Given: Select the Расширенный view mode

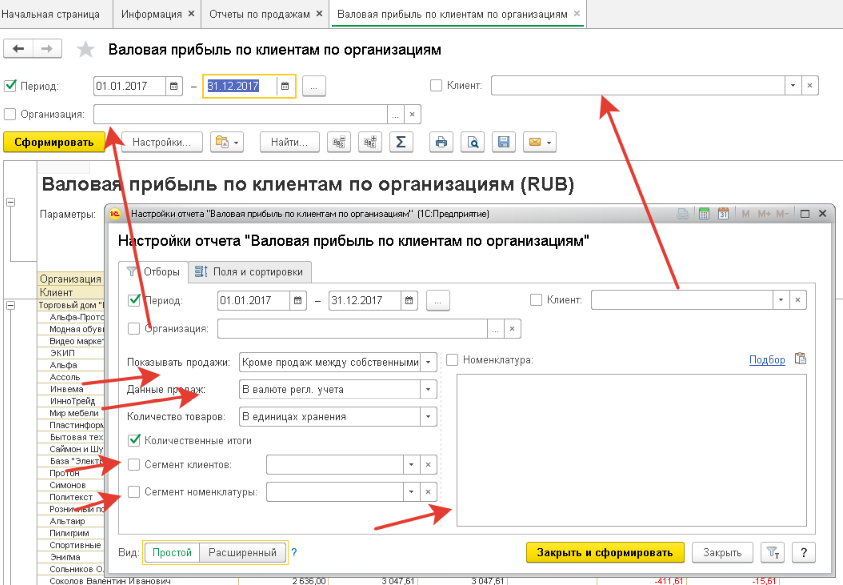Looking at the screenshot, I should click(242, 552).
